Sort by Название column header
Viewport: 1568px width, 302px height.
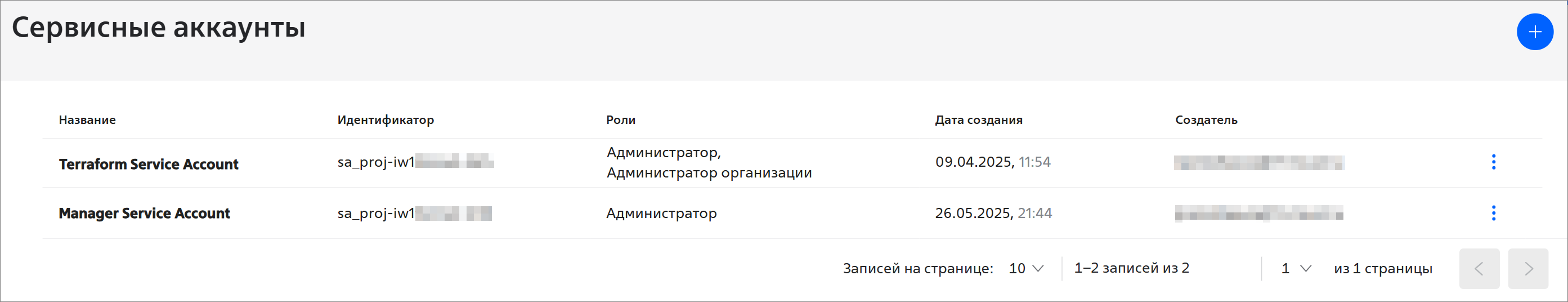[87, 120]
